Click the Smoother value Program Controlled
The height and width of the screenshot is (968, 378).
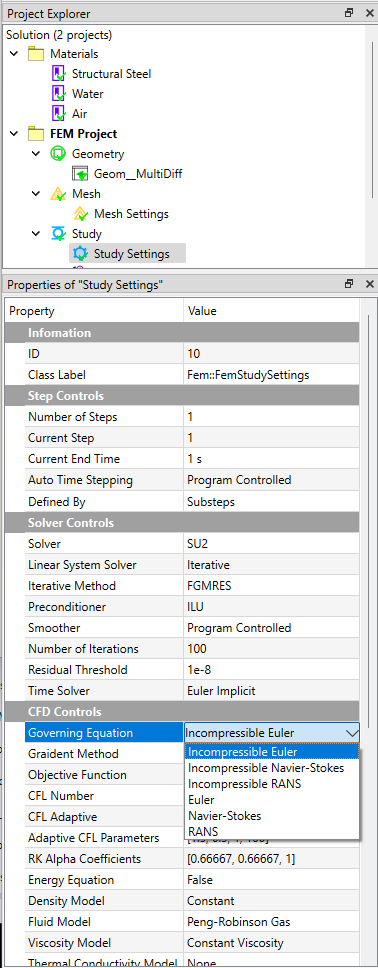pos(272,628)
